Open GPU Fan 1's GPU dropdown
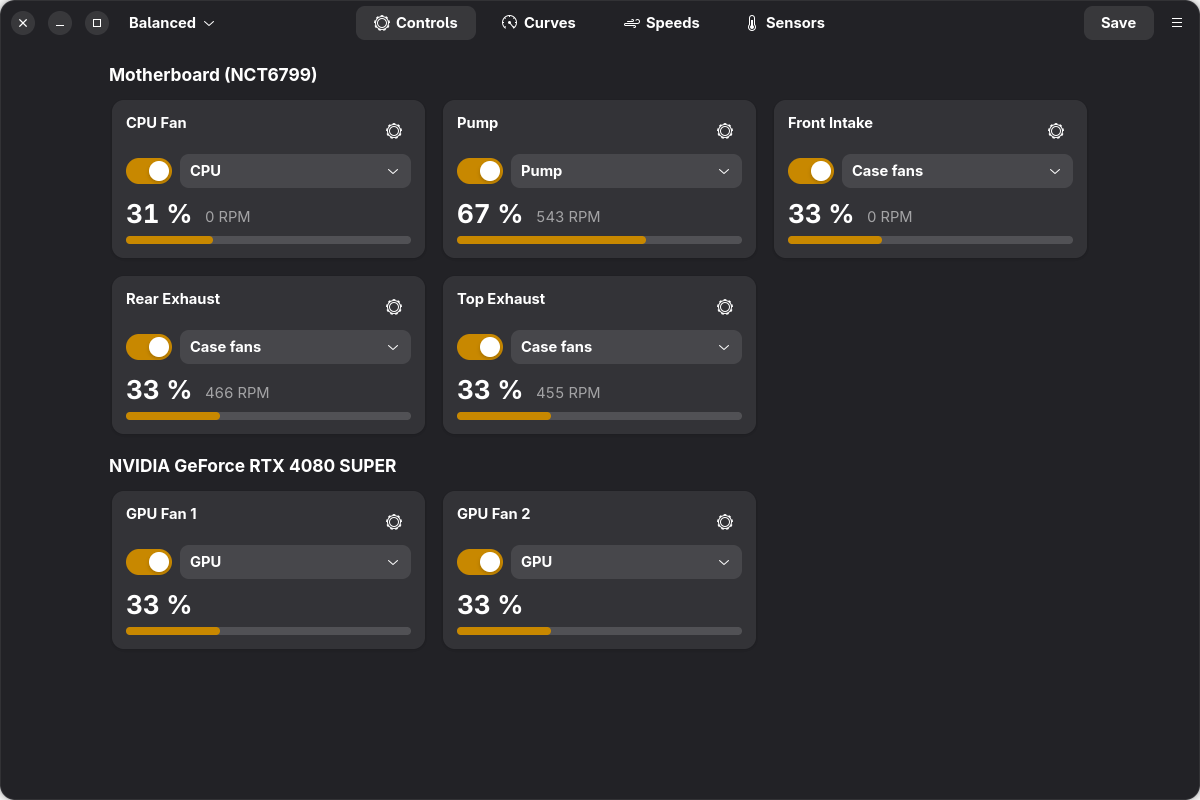 click(x=295, y=562)
